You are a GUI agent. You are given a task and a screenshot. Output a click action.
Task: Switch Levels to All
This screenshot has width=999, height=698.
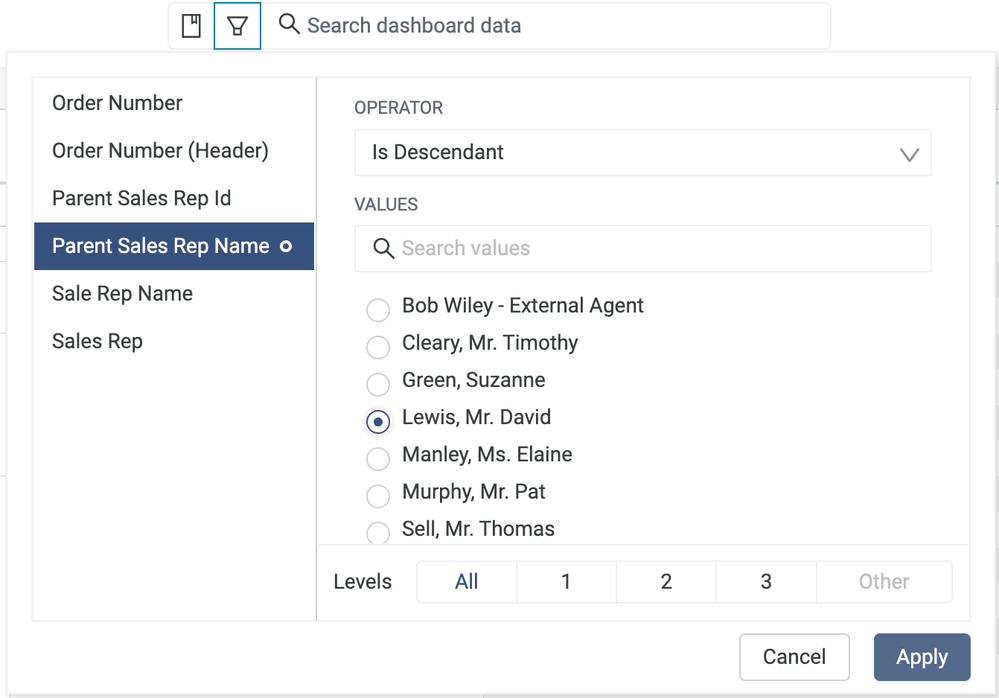point(466,582)
